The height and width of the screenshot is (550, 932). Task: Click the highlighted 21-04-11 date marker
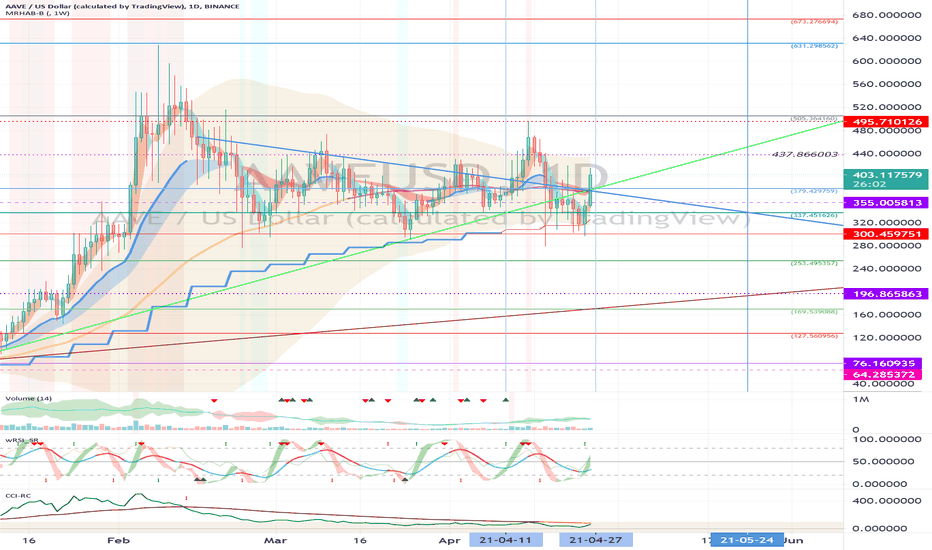click(506, 540)
